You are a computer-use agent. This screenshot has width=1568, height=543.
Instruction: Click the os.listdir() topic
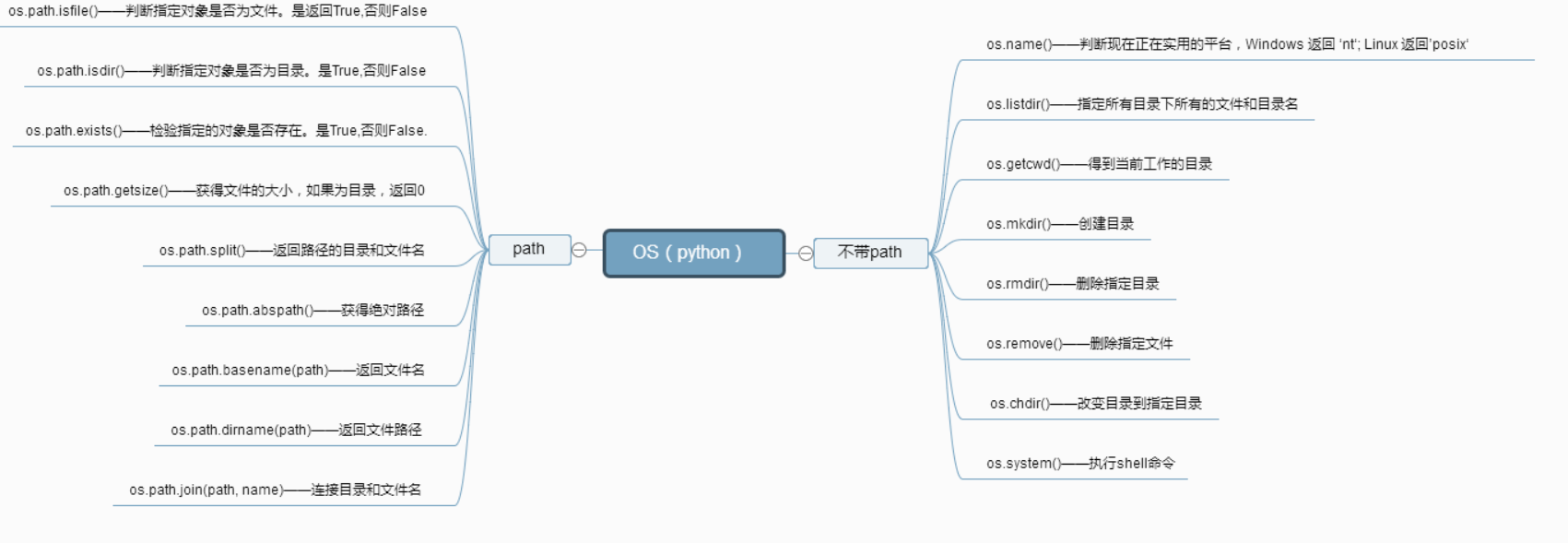click(1142, 104)
